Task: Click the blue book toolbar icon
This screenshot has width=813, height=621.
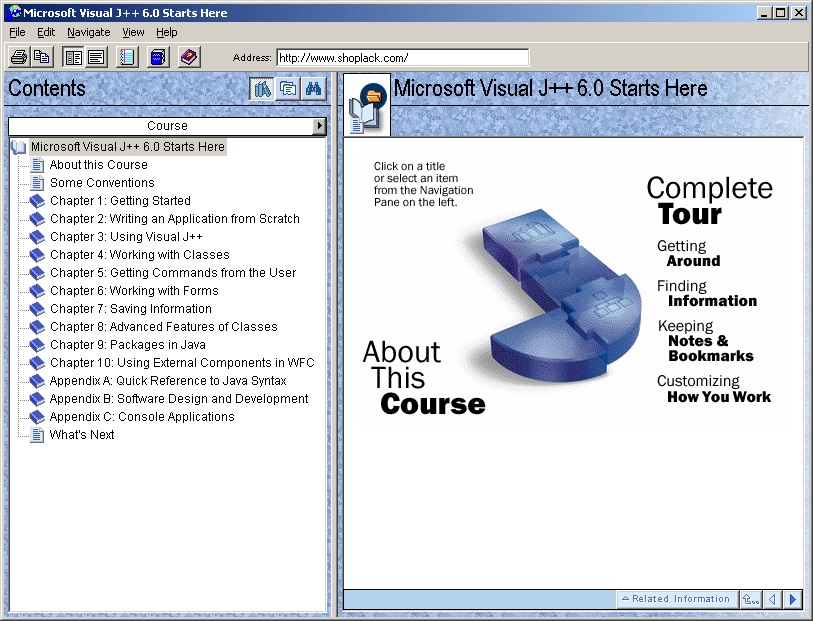Action: pyautogui.click(x=158, y=57)
